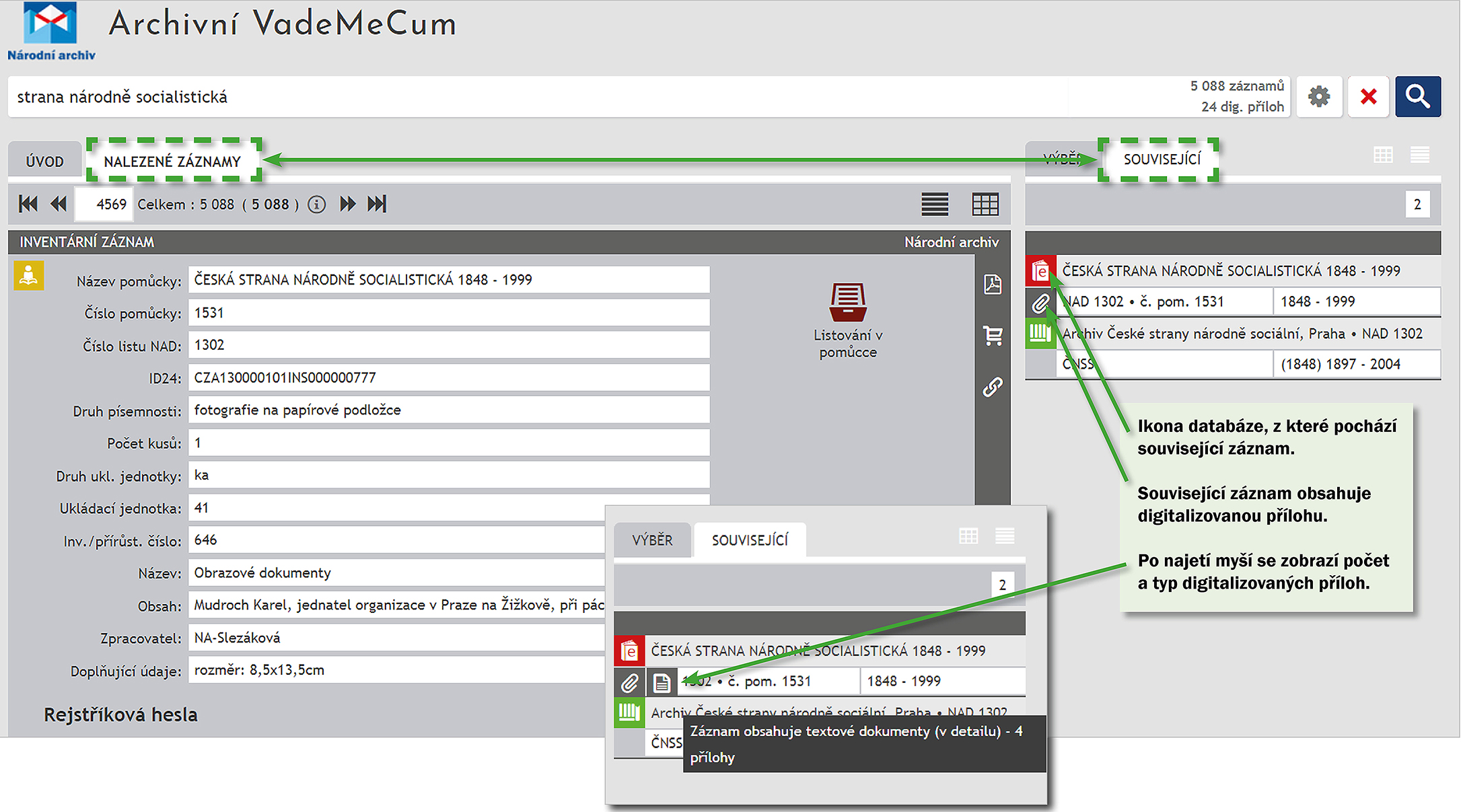Click related cell NAD 1302 č. pom. 1531
Viewport: 1461px width, 812px height.
1164,302
